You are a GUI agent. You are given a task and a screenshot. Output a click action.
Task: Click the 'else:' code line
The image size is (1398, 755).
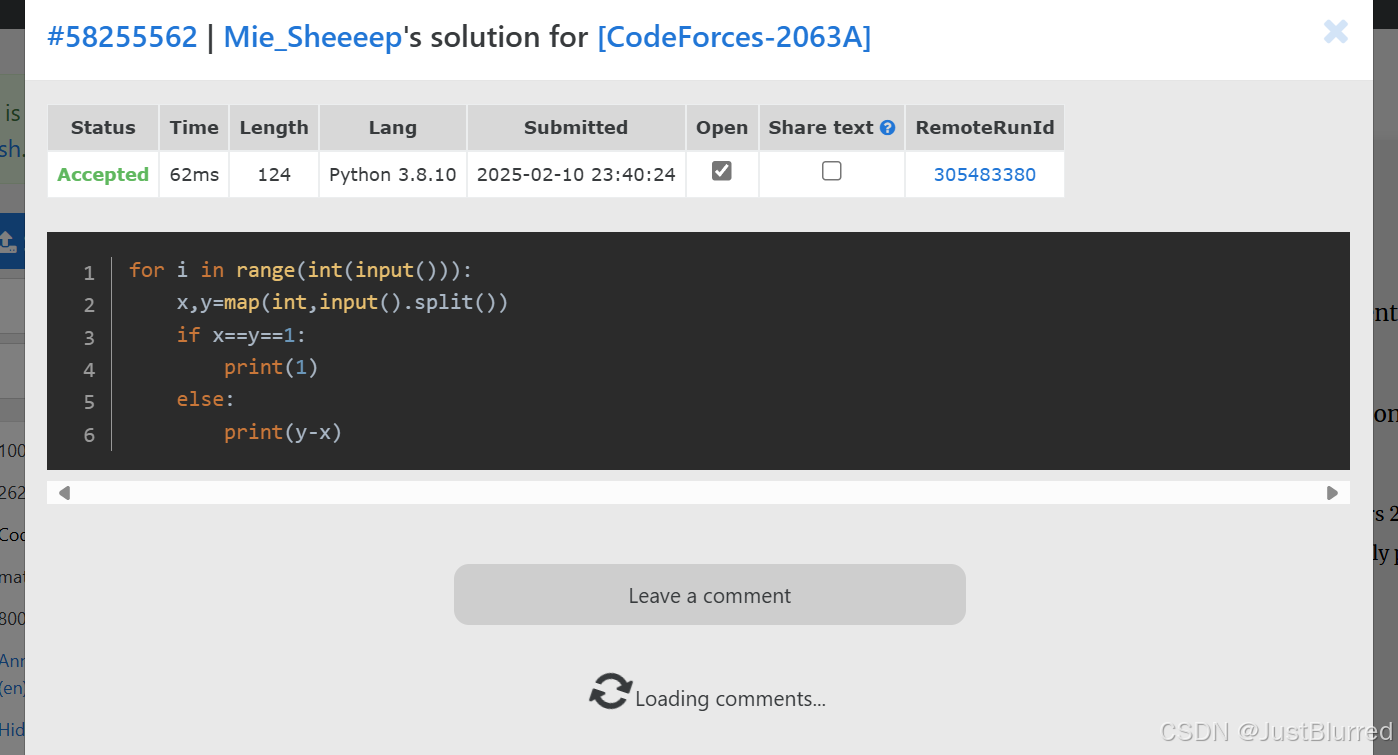205,399
